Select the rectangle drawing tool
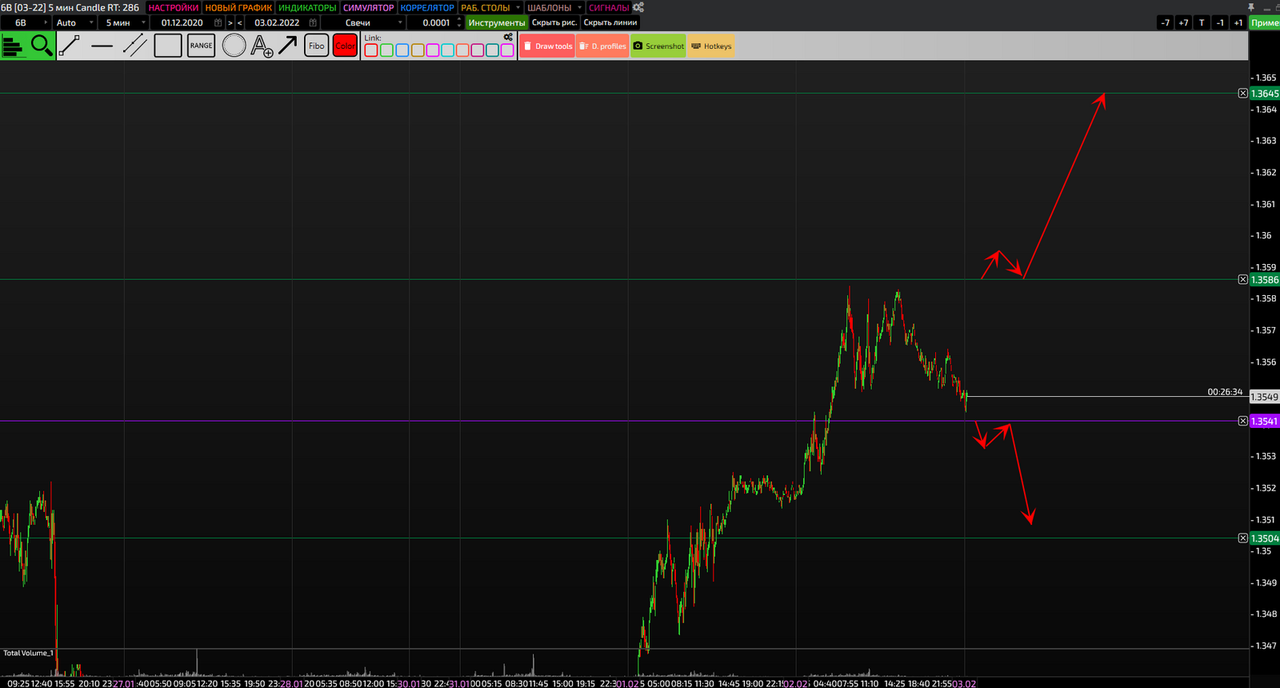The height and width of the screenshot is (688, 1280). tap(168, 45)
